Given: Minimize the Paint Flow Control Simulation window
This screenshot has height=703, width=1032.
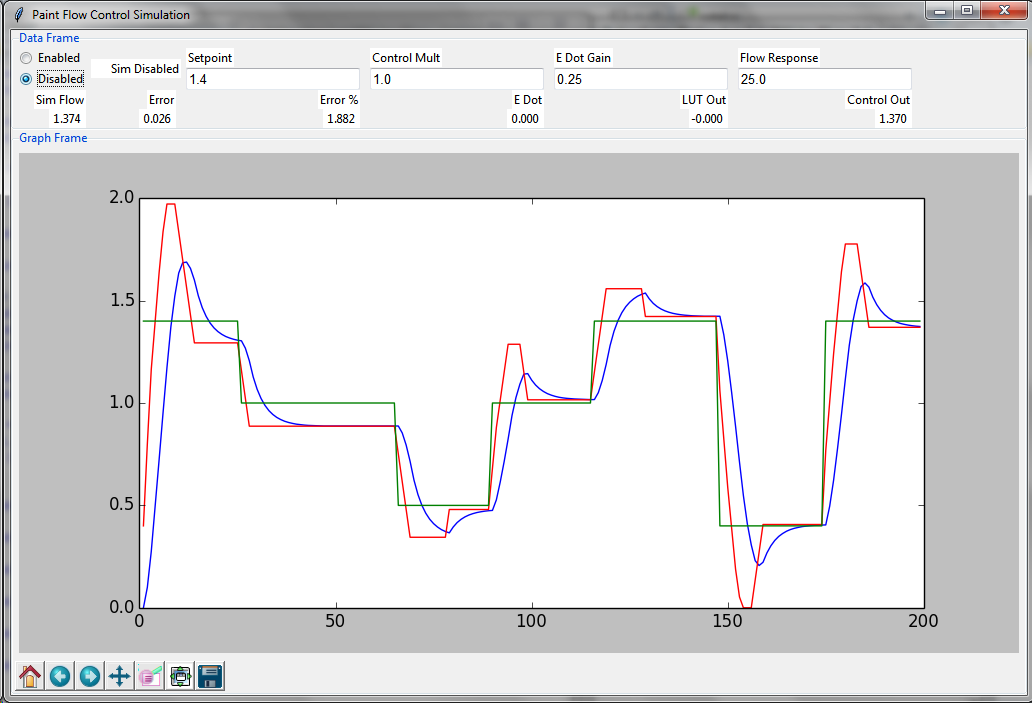Looking at the screenshot, I should (940, 11).
